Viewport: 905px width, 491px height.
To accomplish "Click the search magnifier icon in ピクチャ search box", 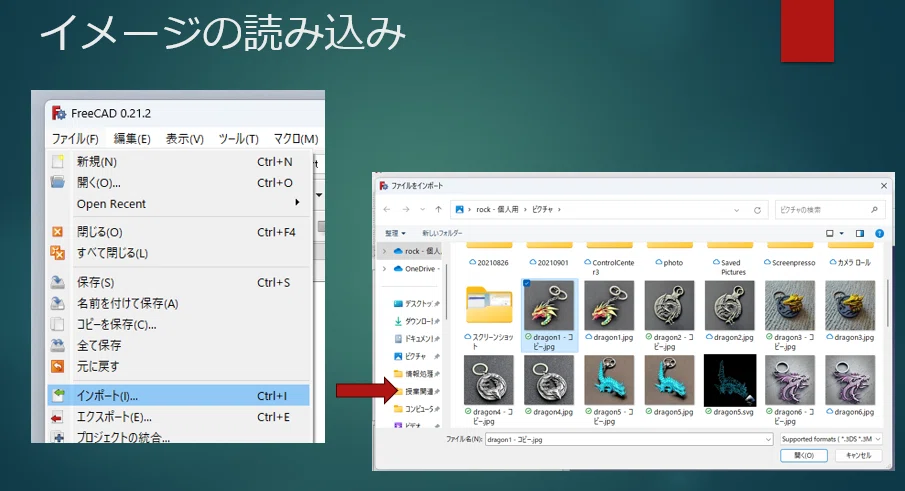I will click(x=874, y=210).
